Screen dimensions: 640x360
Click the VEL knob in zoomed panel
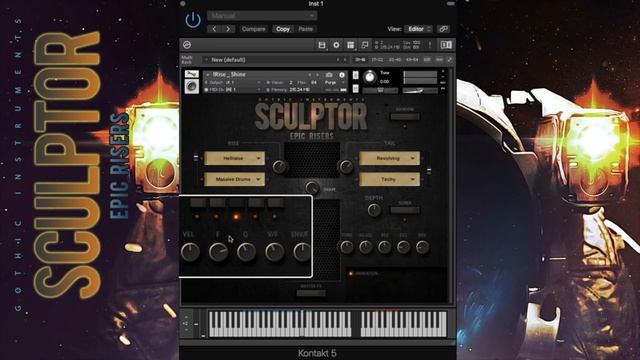pyautogui.click(x=190, y=252)
